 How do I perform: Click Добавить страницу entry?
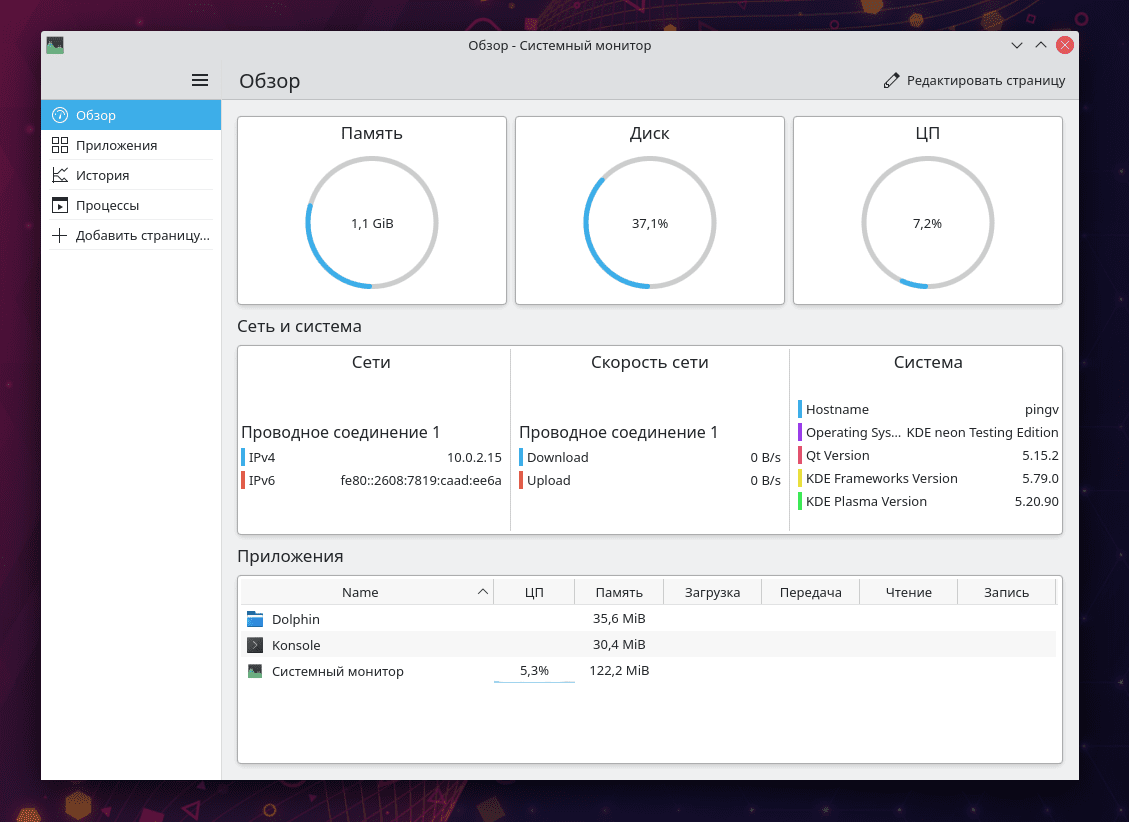(142, 236)
